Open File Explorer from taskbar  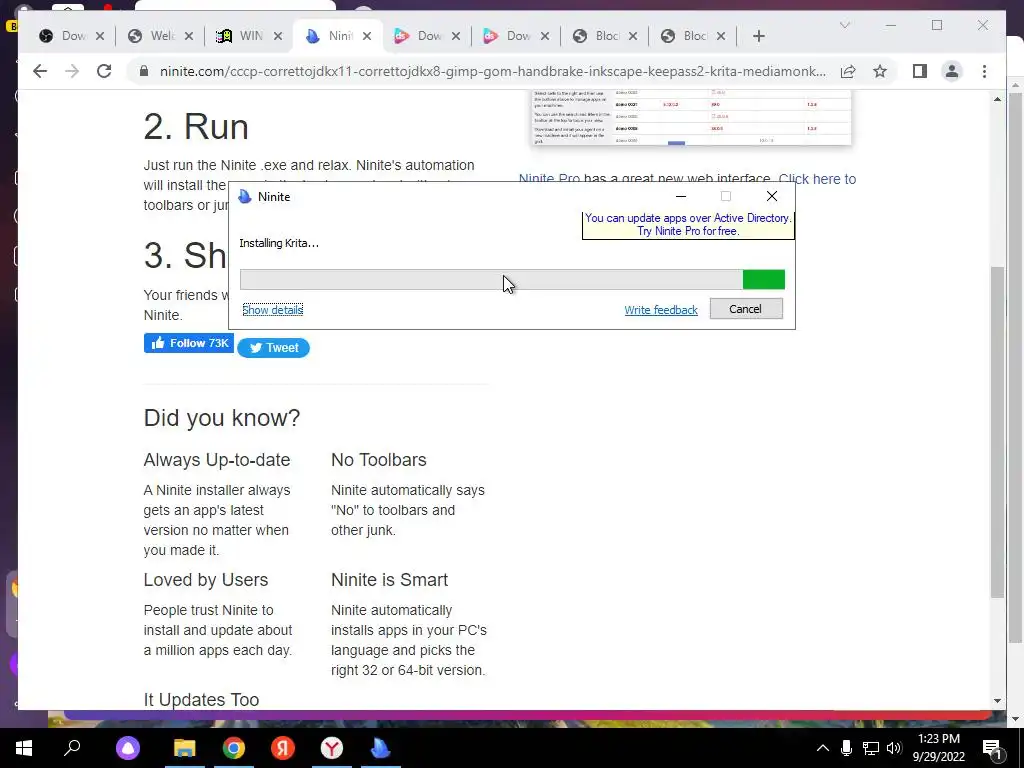pyautogui.click(x=185, y=748)
